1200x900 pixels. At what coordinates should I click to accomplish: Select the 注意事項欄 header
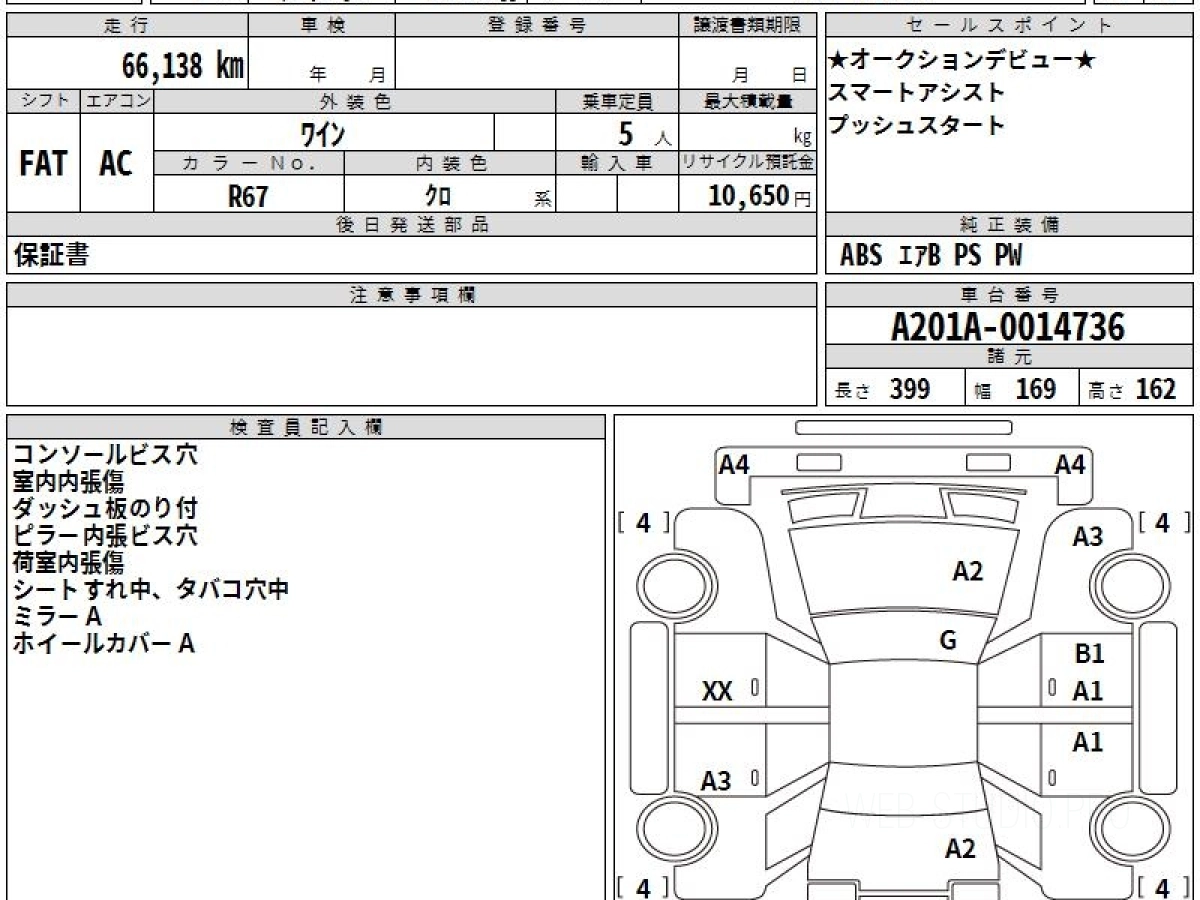412,295
